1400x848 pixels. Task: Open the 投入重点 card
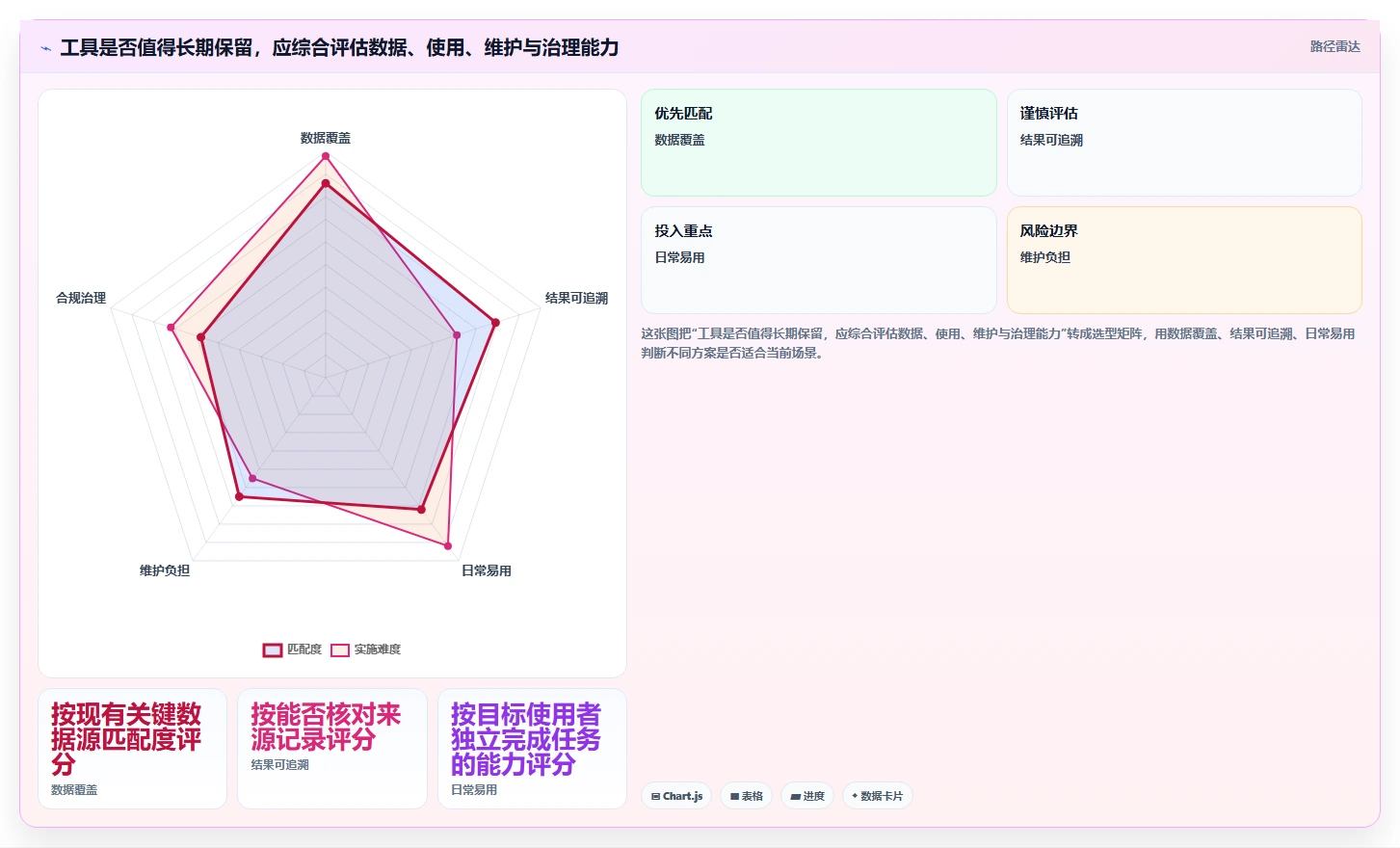819,260
